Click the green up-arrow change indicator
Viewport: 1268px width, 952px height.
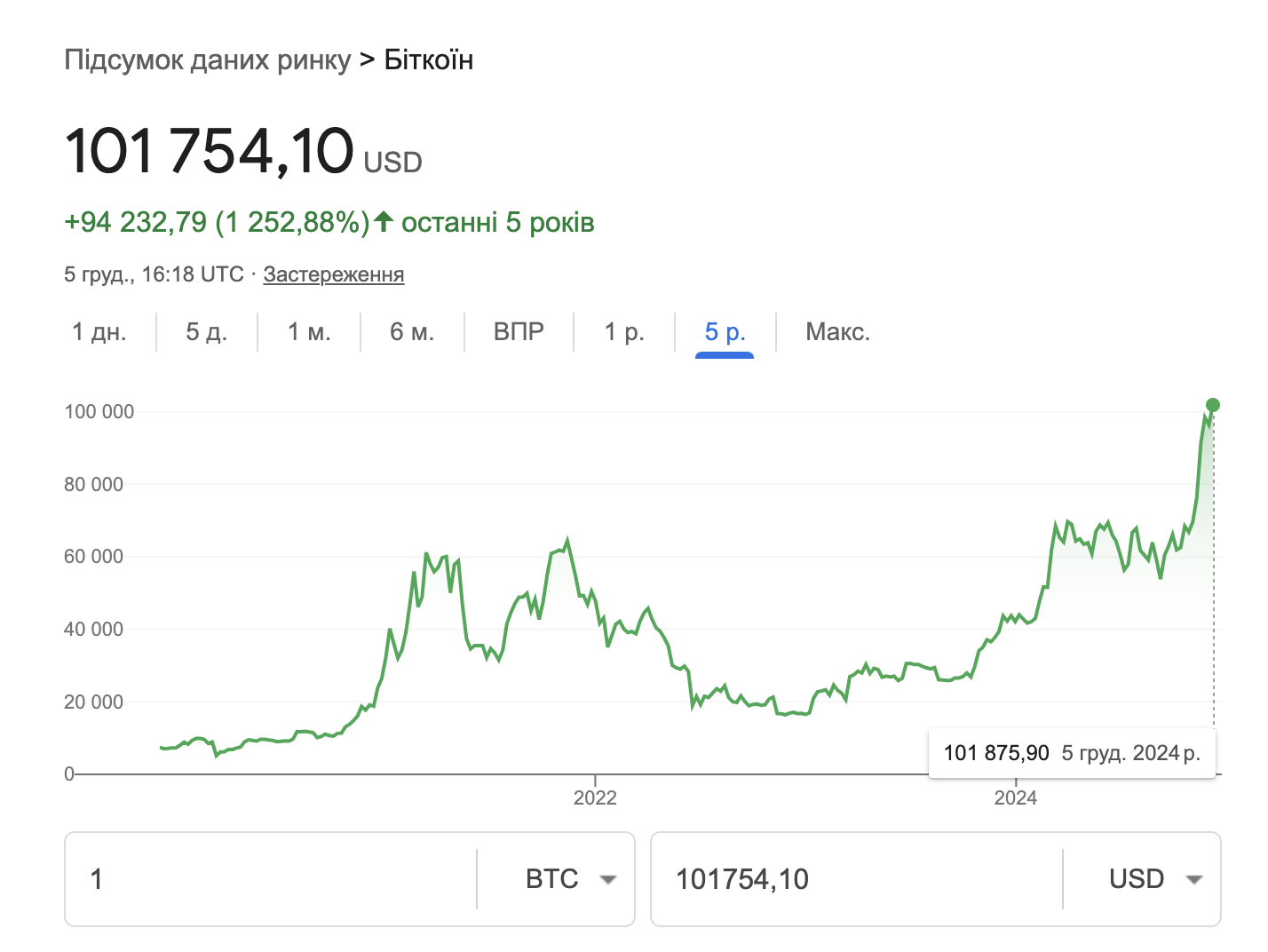click(384, 221)
